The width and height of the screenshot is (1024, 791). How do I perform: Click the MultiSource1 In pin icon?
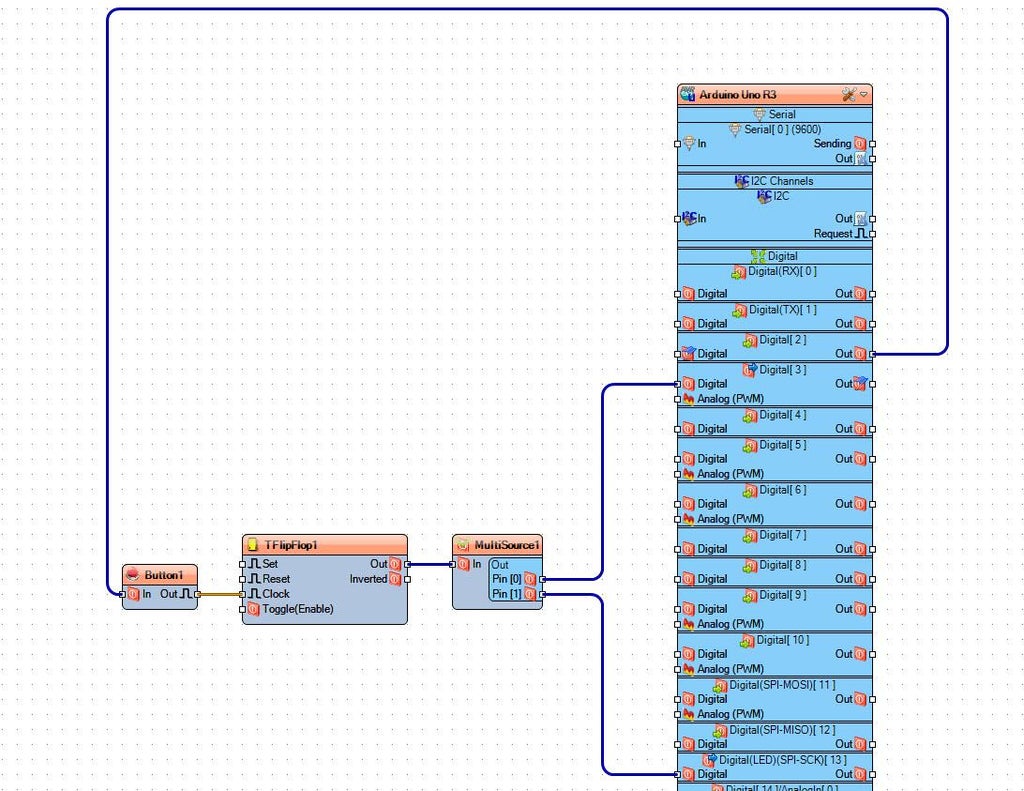tap(464, 564)
